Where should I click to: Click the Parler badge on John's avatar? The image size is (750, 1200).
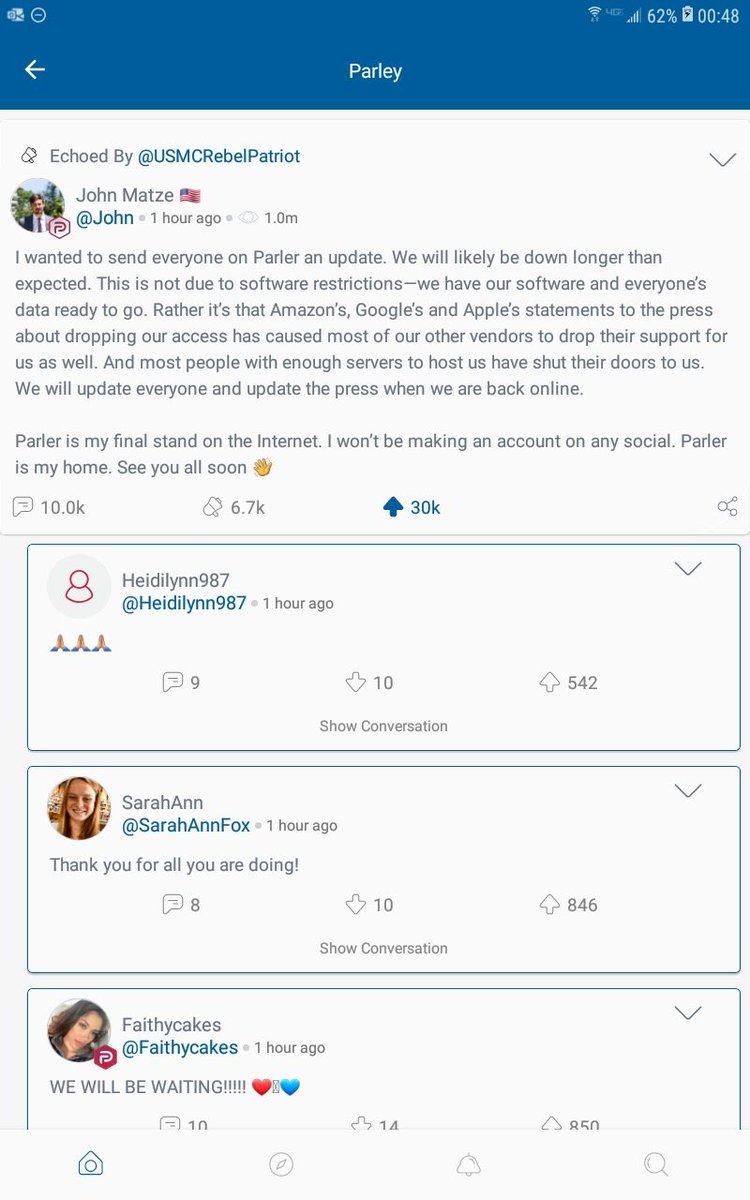pyautogui.click(x=57, y=231)
